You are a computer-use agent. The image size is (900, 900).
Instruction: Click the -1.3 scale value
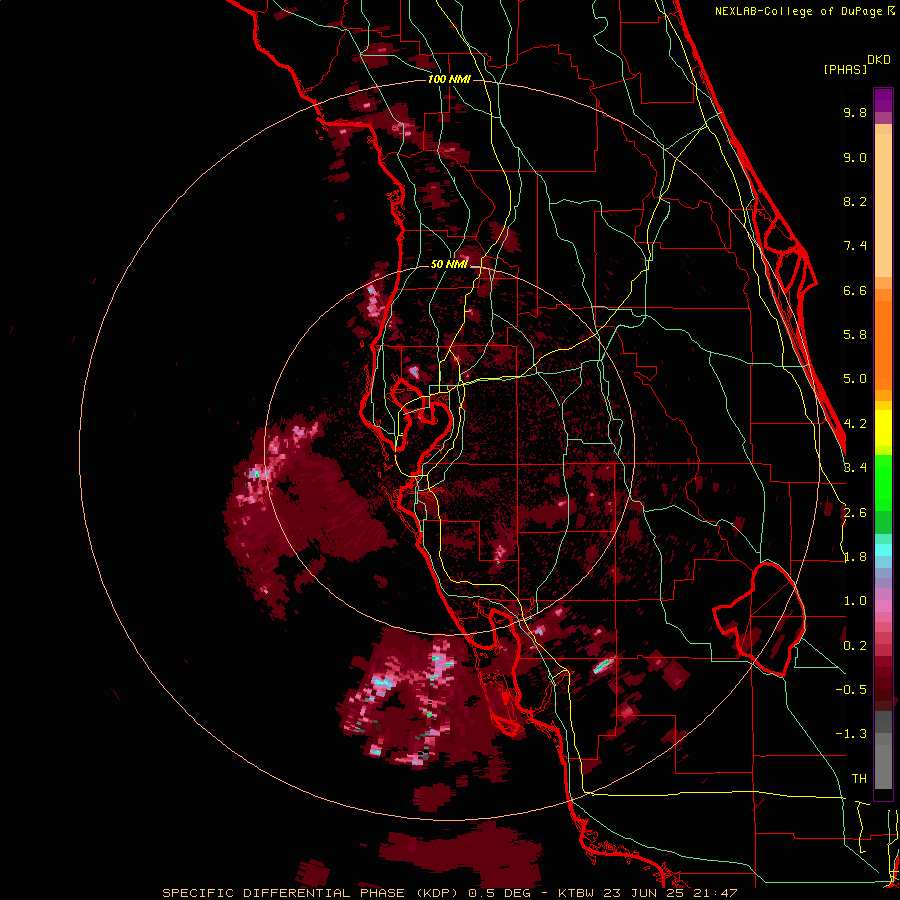click(851, 734)
